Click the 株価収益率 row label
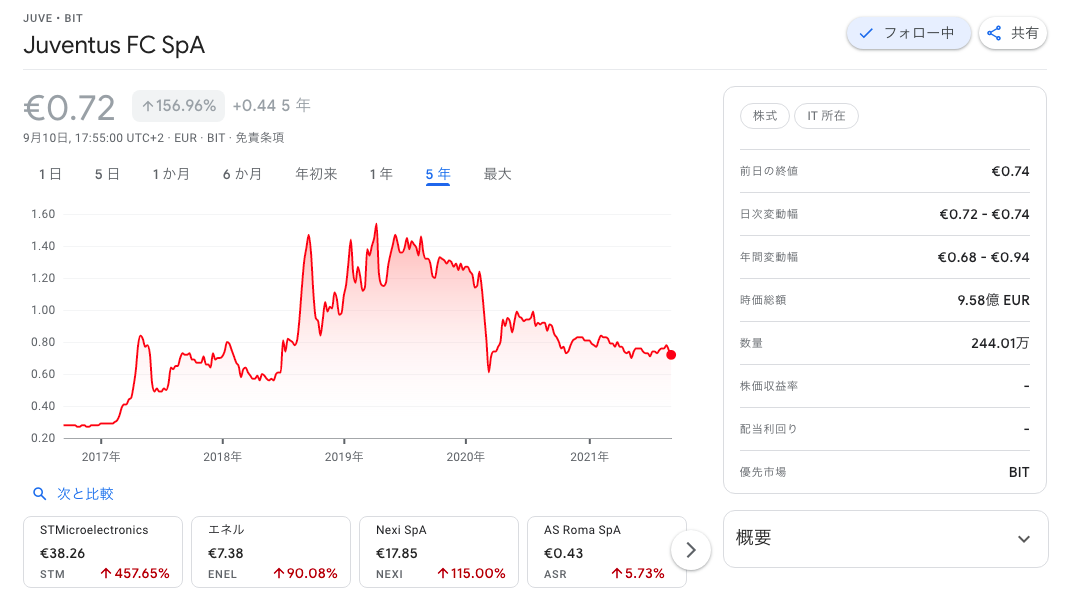The width and height of the screenshot is (1074, 597). pos(769,386)
